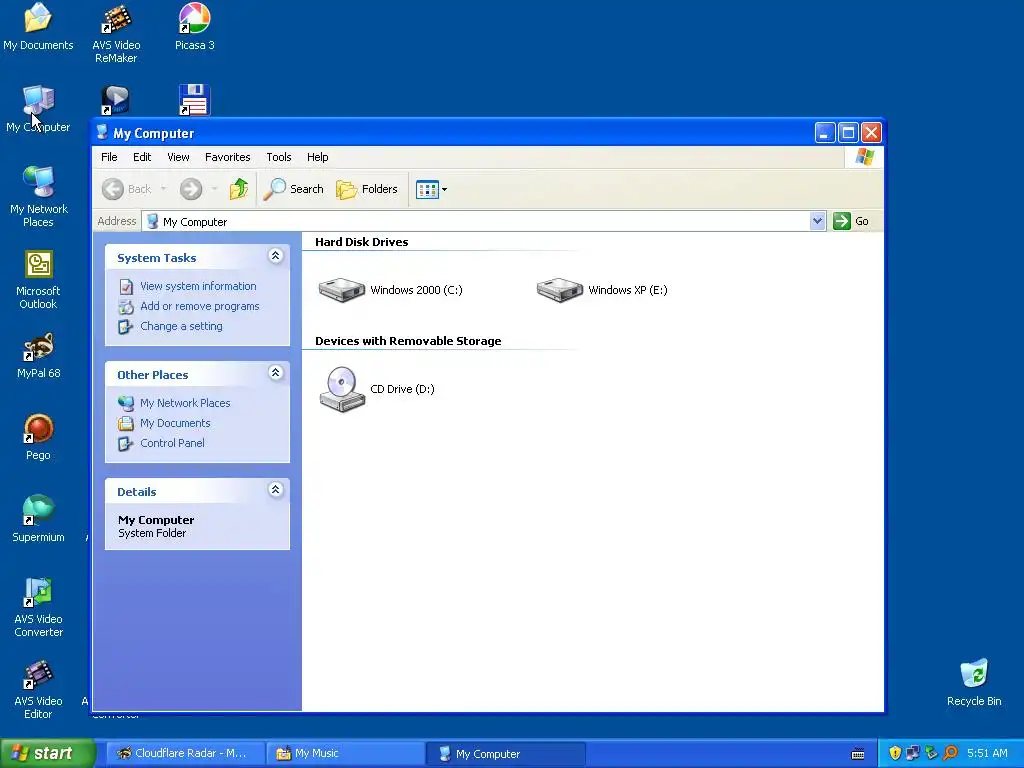Click the Windows flag logo in the menu bar
The width and height of the screenshot is (1024, 768).
pyautogui.click(x=864, y=157)
